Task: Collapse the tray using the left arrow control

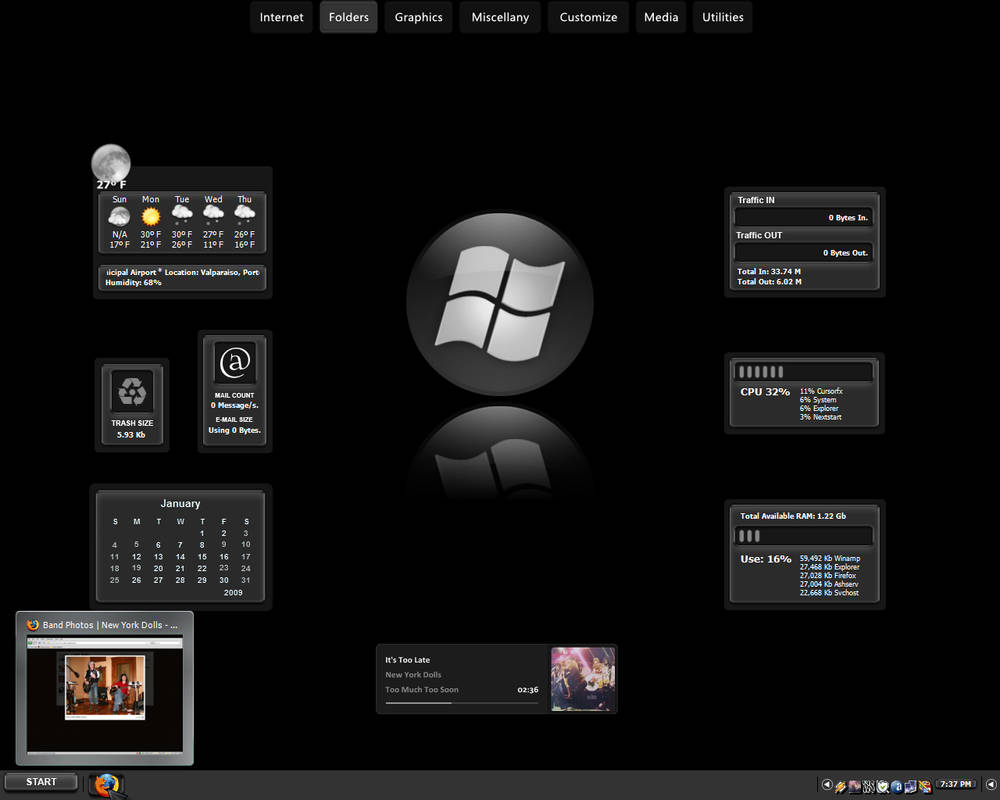Action: tap(827, 785)
